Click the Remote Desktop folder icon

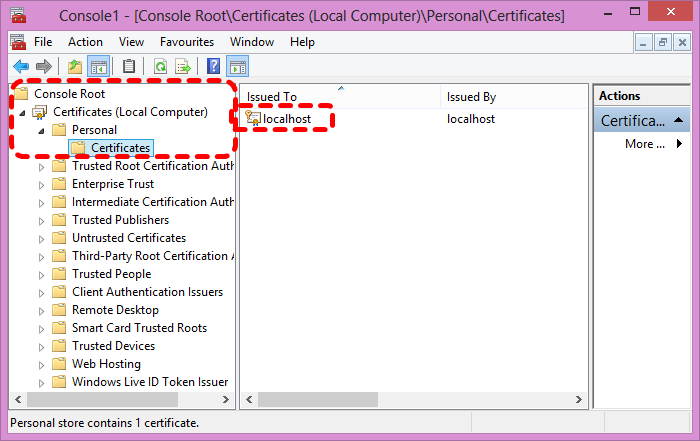(x=59, y=310)
